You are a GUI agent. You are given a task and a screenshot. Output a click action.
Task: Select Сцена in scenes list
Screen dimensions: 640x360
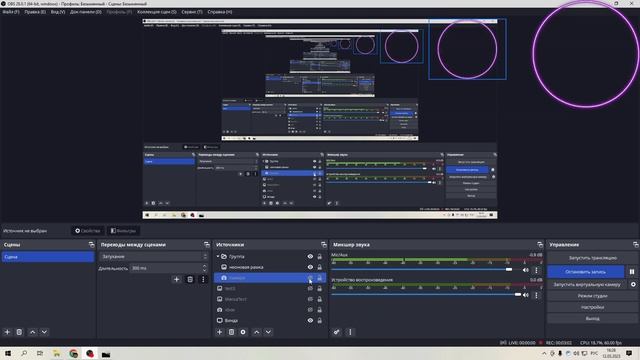click(48, 257)
